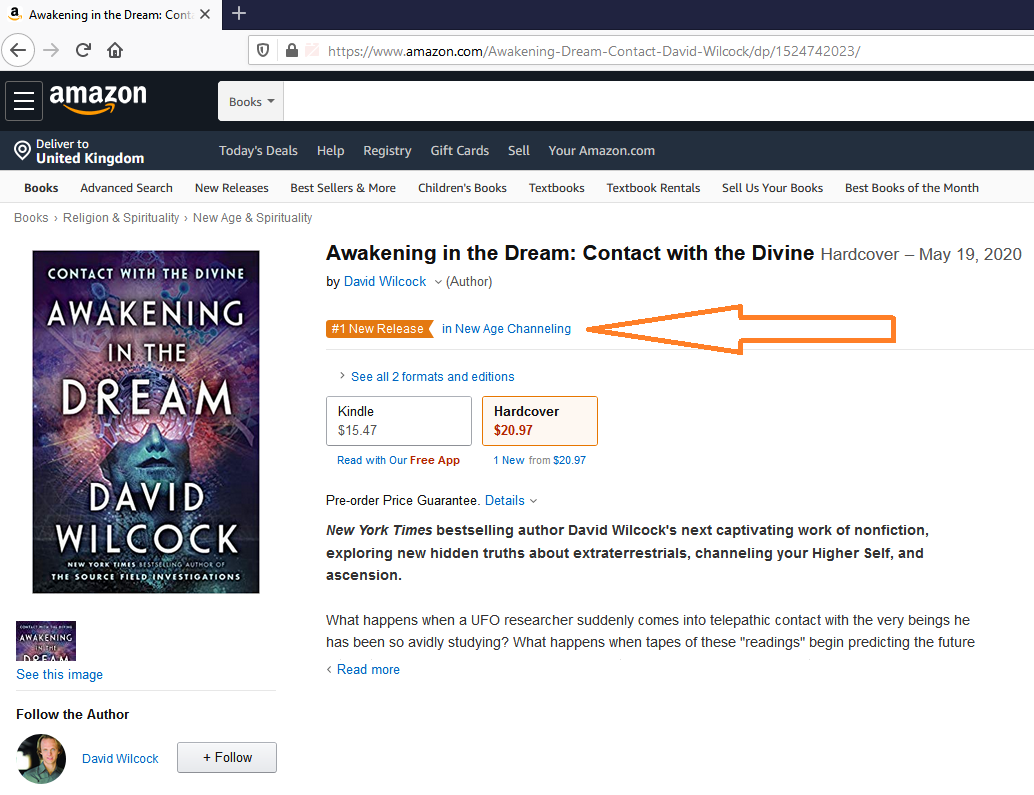
Task: Expand Pre-order Price Guarantee Details
Action: coord(511,500)
